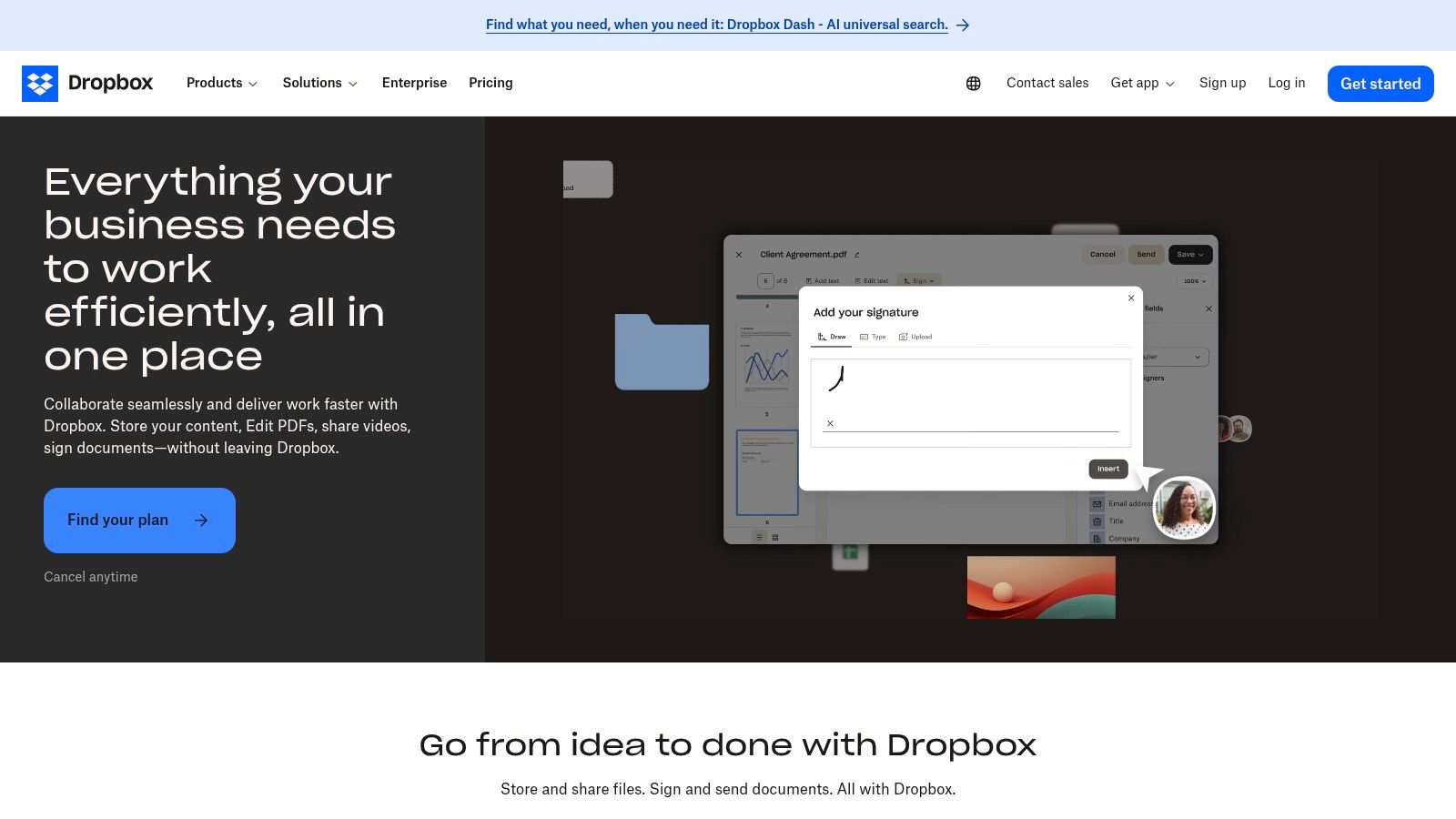The width and height of the screenshot is (1456, 819).
Task: Select the Add text tool icon
Action: (810, 280)
